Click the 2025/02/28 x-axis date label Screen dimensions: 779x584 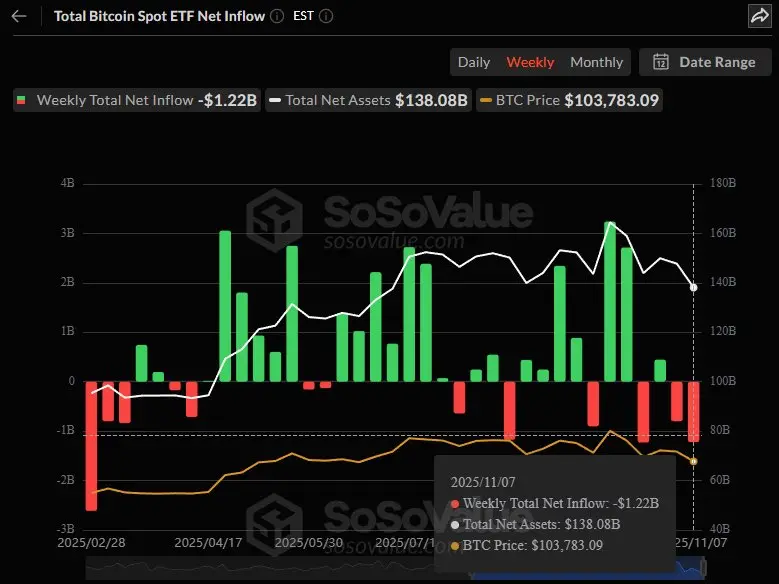pos(91,542)
